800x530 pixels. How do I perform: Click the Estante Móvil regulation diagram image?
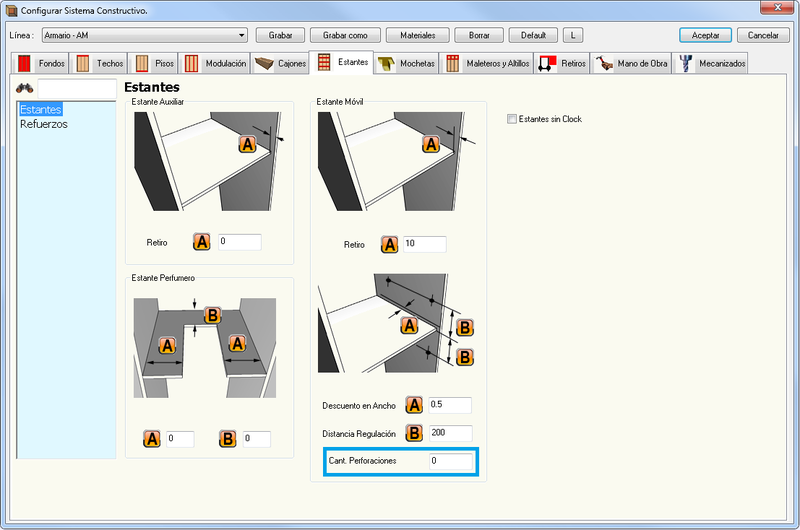(396, 323)
